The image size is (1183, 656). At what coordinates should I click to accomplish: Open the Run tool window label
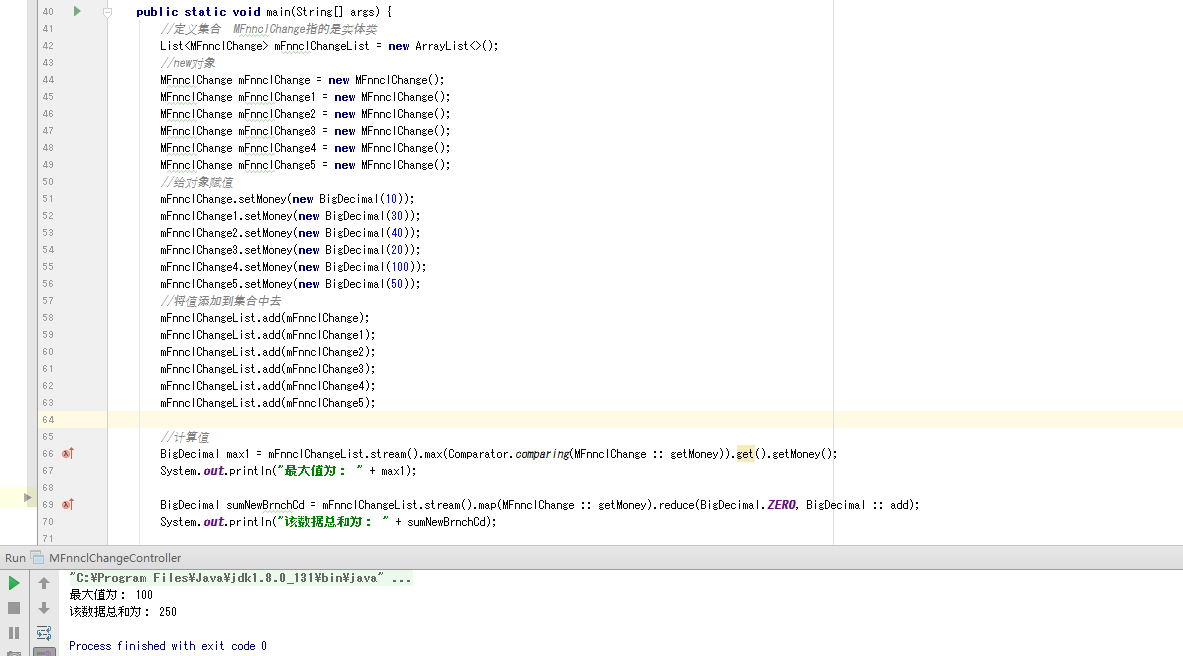[15, 558]
